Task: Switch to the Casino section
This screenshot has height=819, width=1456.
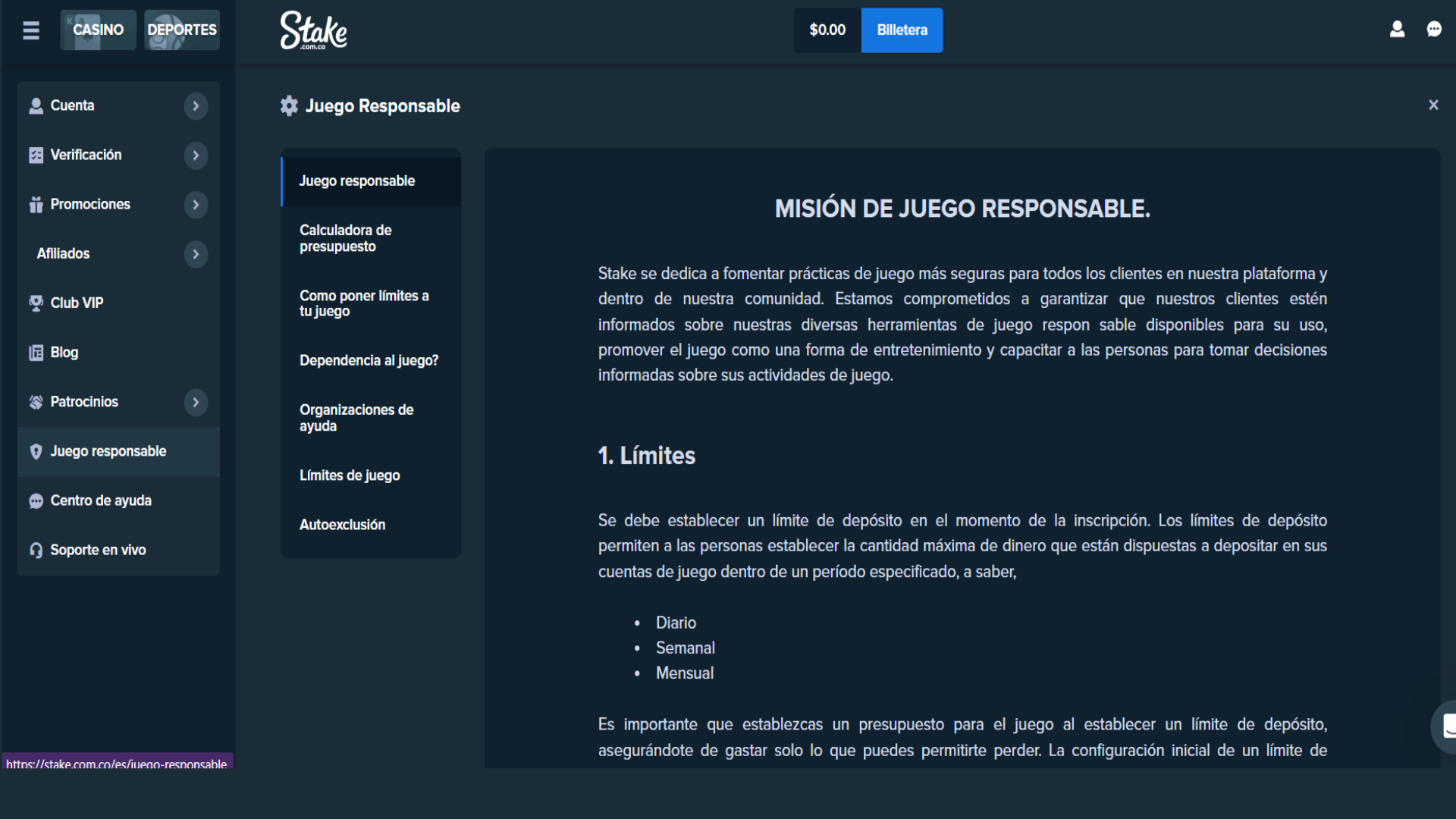Action: coord(99,30)
